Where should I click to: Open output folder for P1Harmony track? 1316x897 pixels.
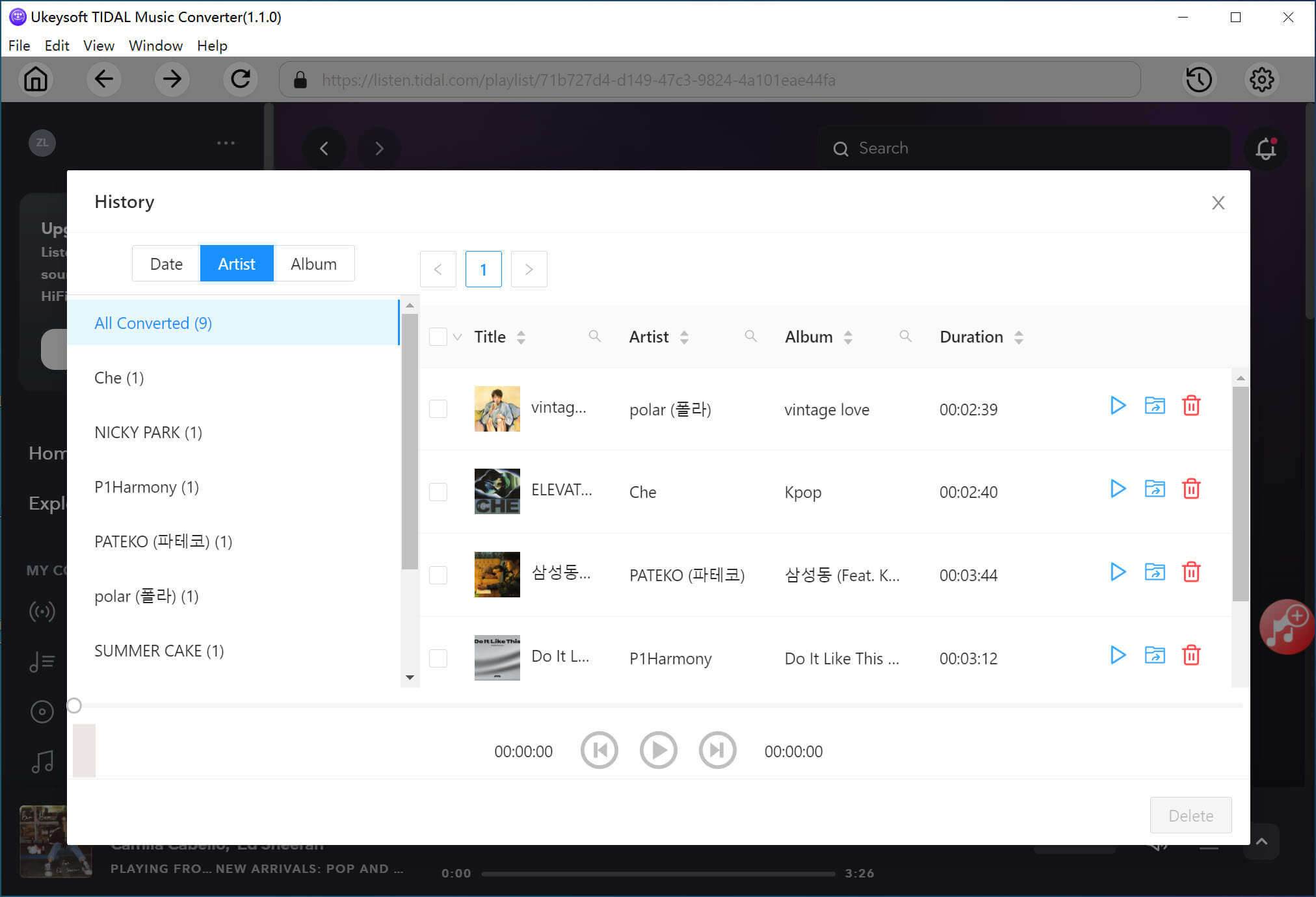1155,655
